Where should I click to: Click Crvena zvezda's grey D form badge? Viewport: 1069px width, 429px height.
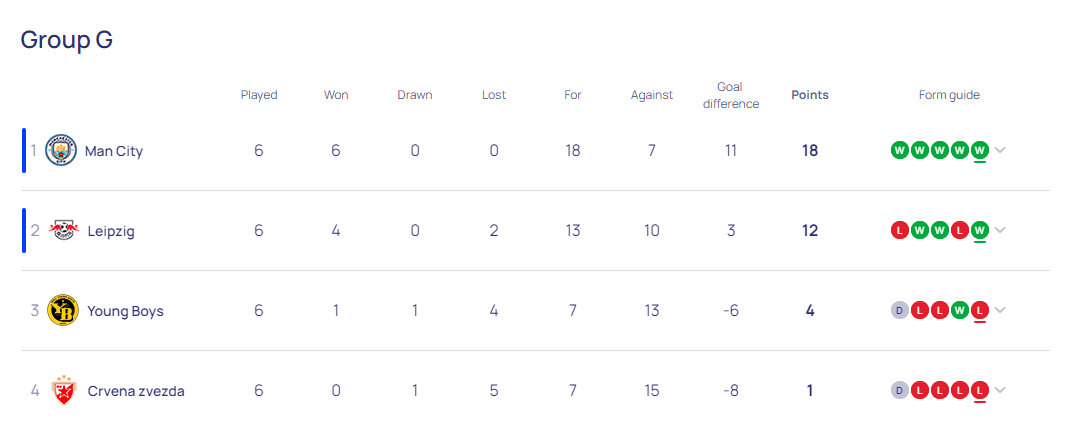click(x=900, y=391)
